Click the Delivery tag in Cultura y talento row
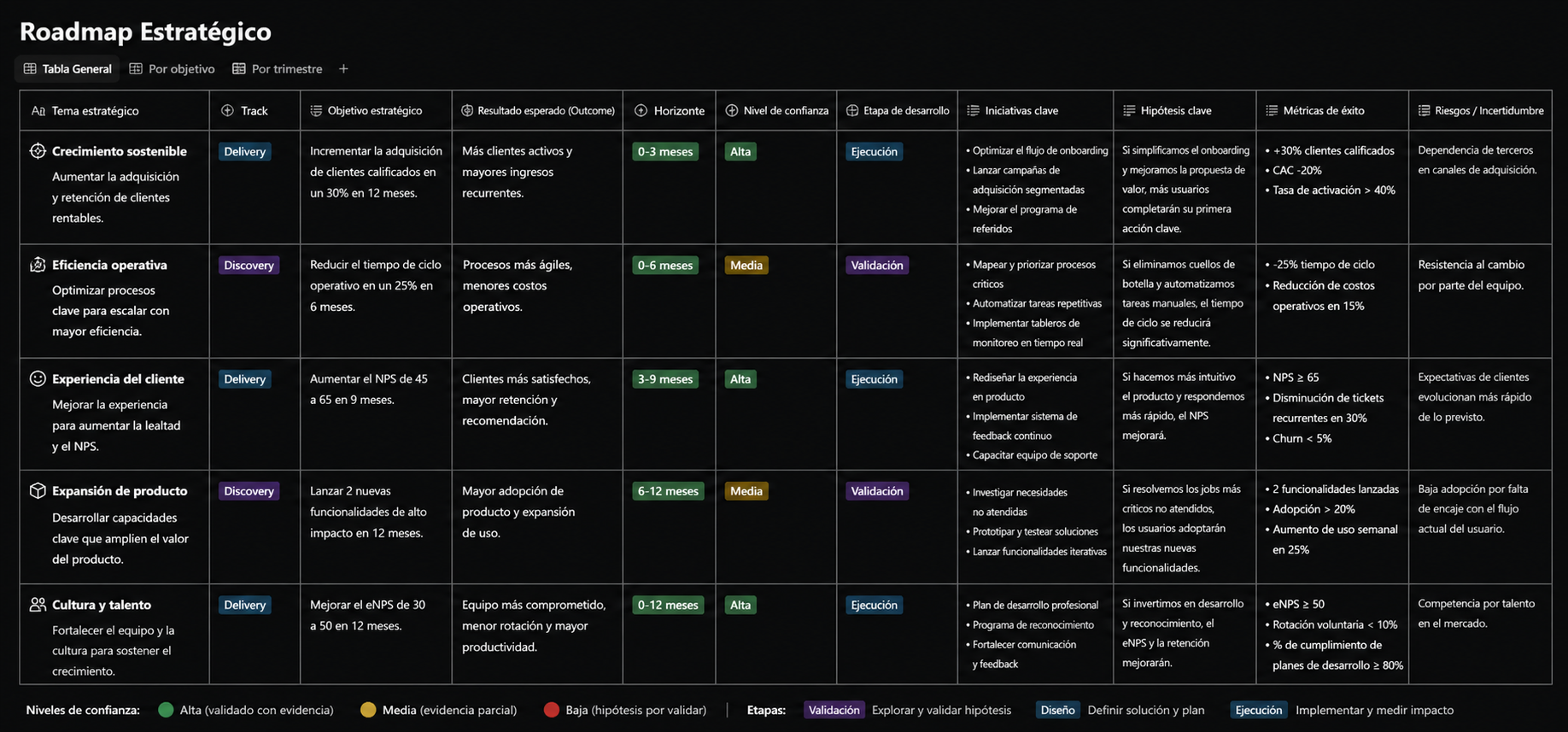 [245, 605]
